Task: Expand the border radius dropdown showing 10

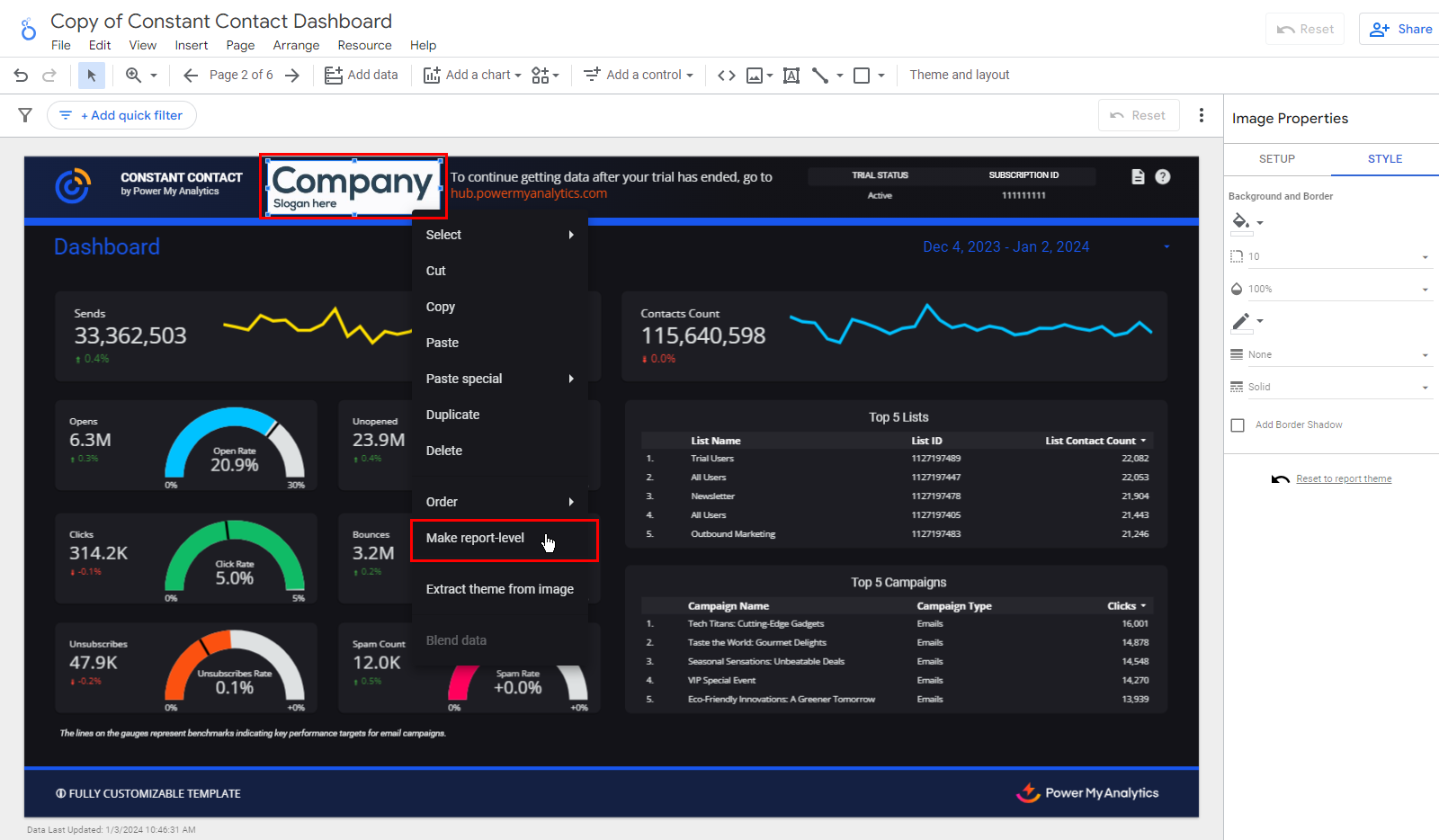Action: pos(1329,257)
